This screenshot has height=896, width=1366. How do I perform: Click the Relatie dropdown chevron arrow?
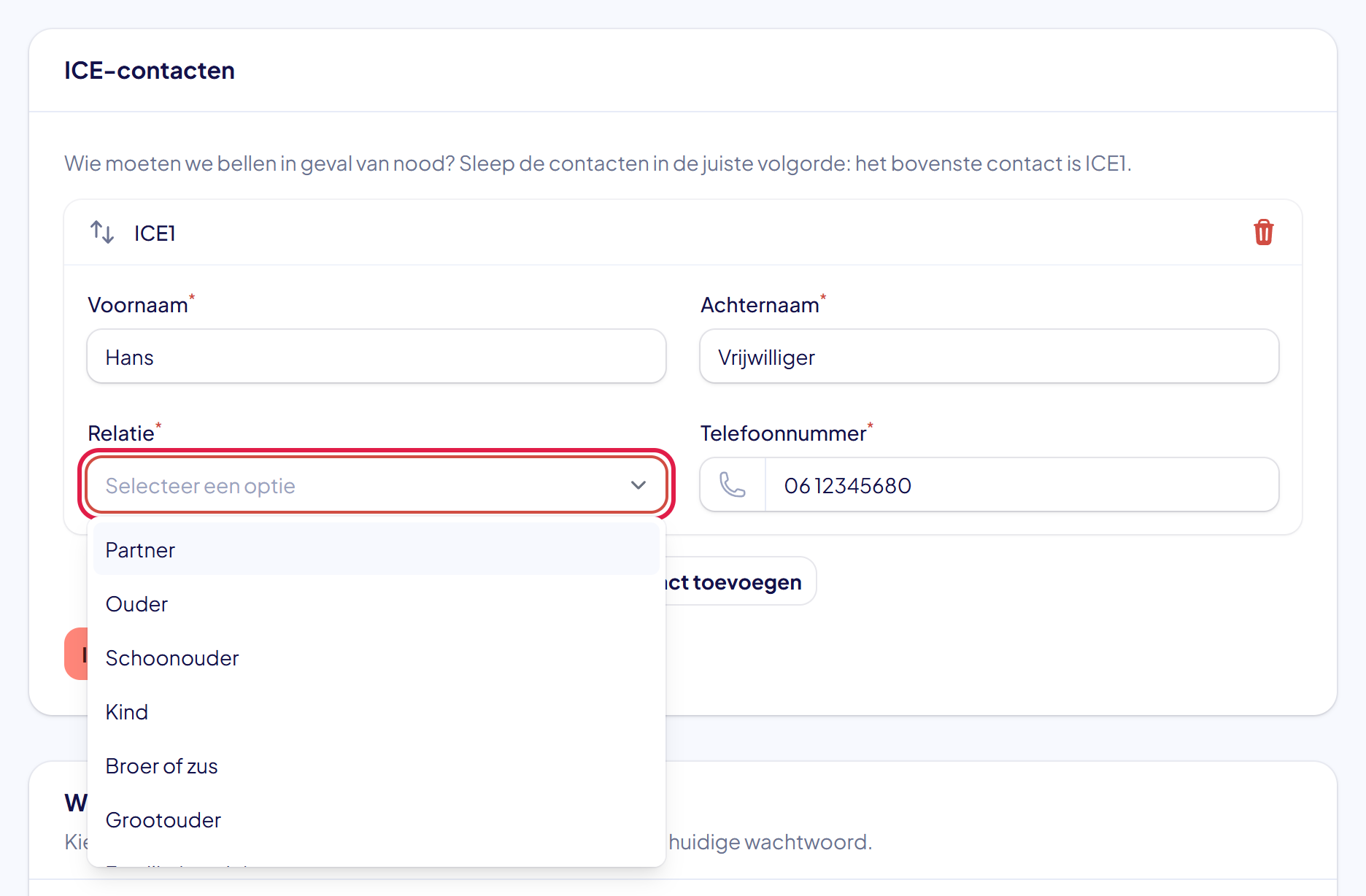coord(638,485)
